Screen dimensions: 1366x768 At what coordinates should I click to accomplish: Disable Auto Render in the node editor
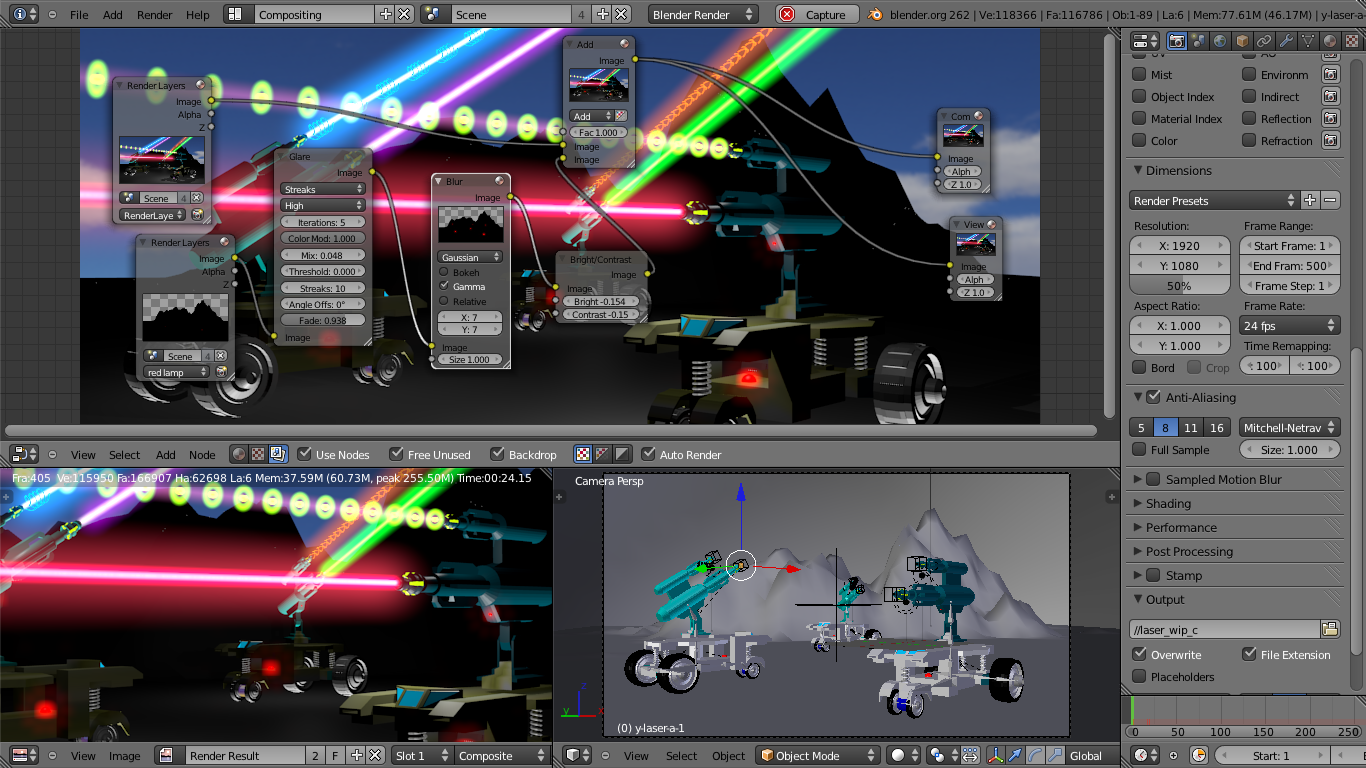[x=649, y=454]
